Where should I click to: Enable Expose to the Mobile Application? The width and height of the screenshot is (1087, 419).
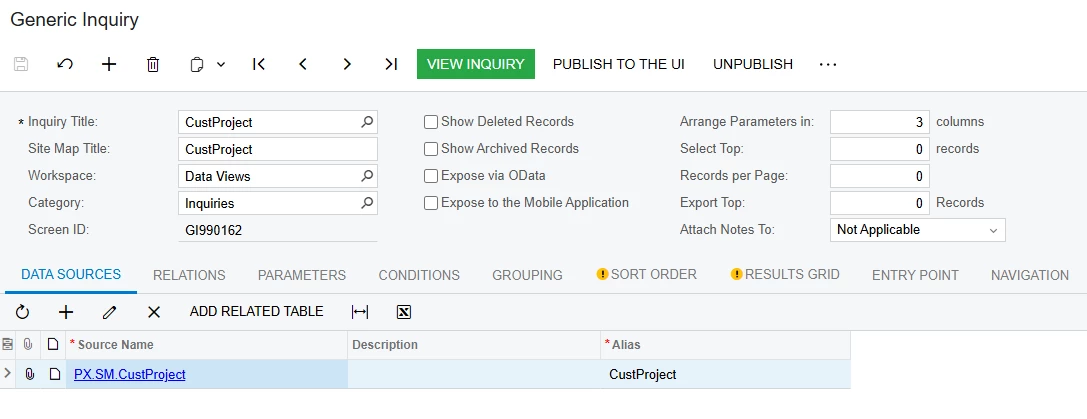pyautogui.click(x=431, y=203)
